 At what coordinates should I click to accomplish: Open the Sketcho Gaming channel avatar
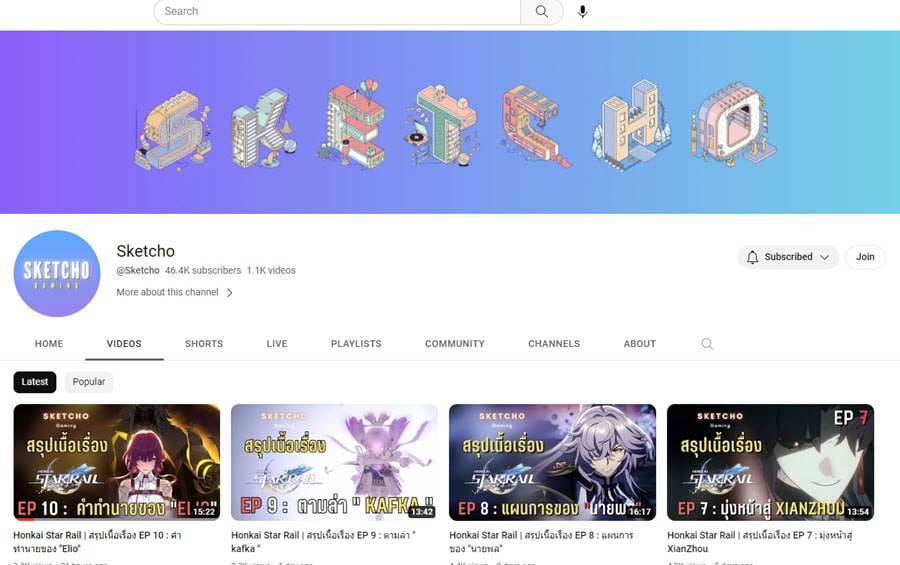coord(57,273)
